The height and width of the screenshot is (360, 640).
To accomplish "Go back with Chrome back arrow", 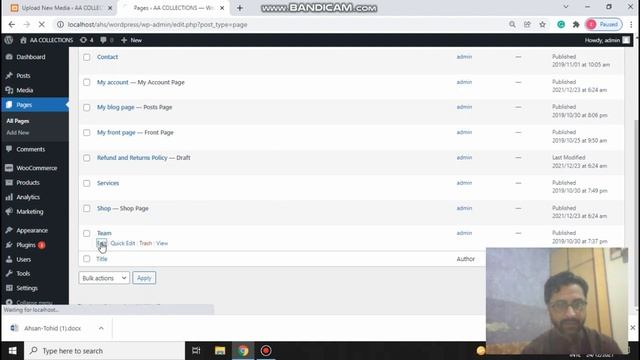I will 11,24.
